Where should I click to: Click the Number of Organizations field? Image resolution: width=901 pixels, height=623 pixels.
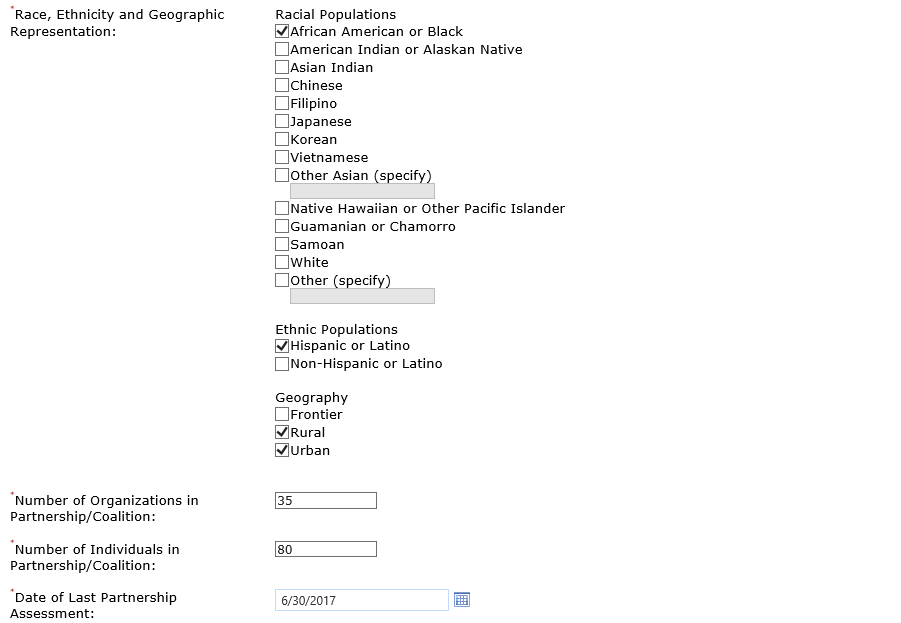(x=326, y=501)
